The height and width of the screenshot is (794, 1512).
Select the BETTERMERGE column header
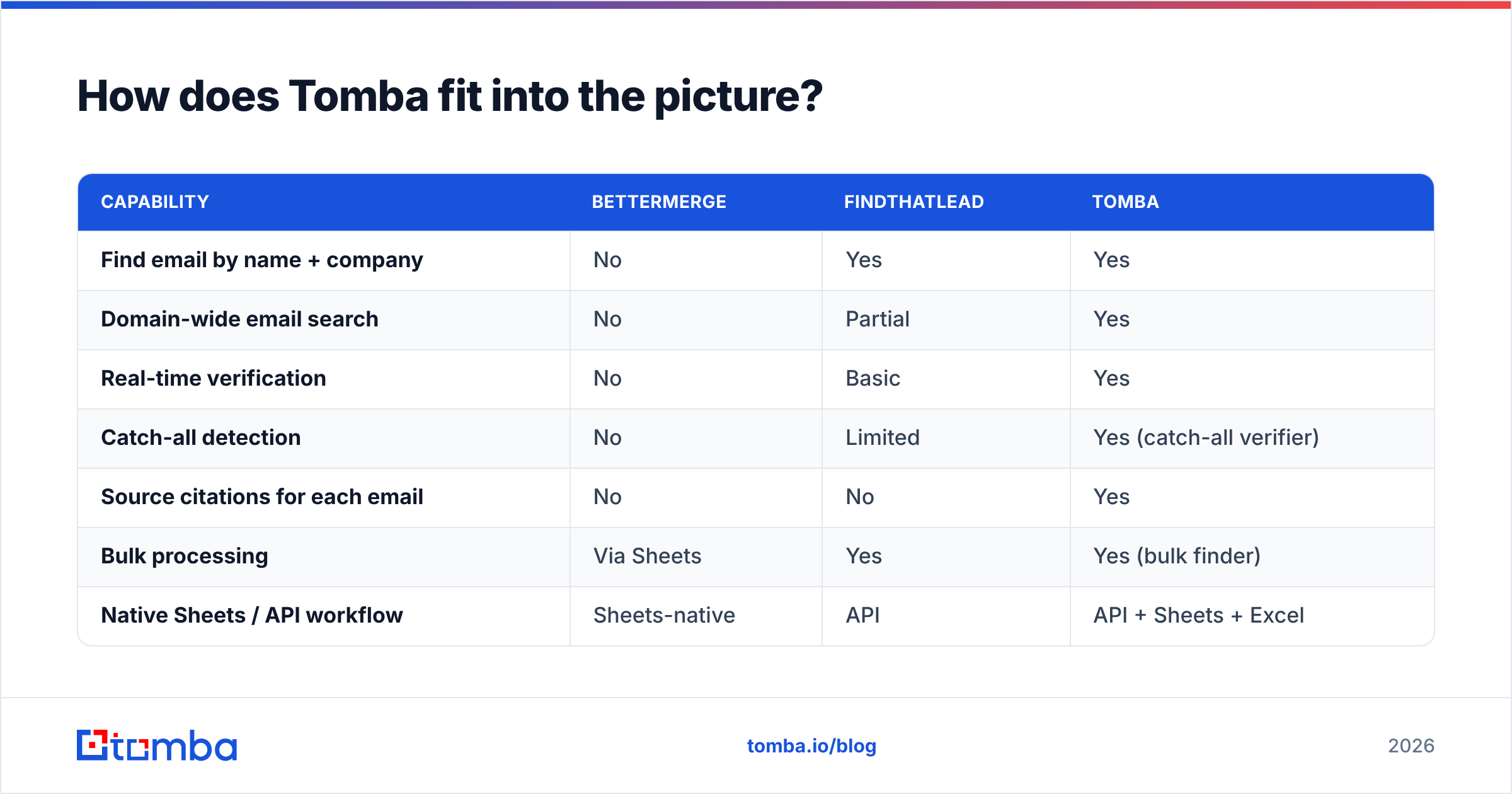(659, 202)
